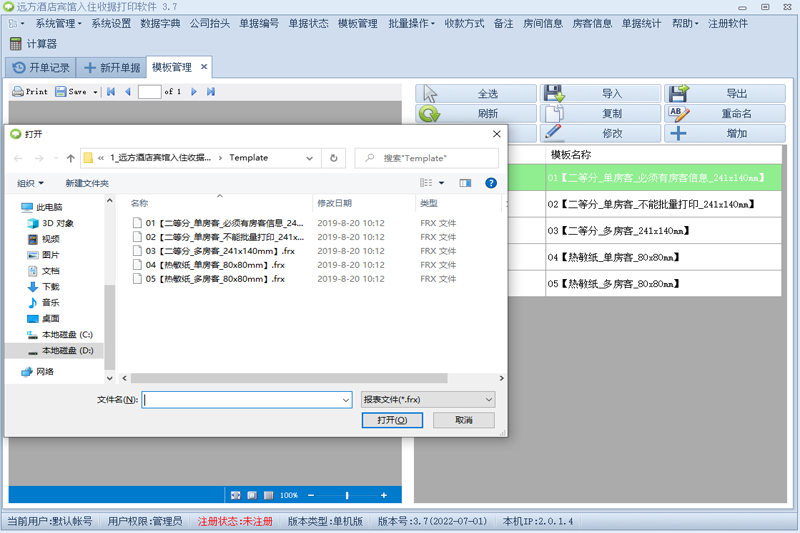This screenshot has width=800, height=533.
Task: Click the 增加 add template button
Action: click(x=724, y=133)
